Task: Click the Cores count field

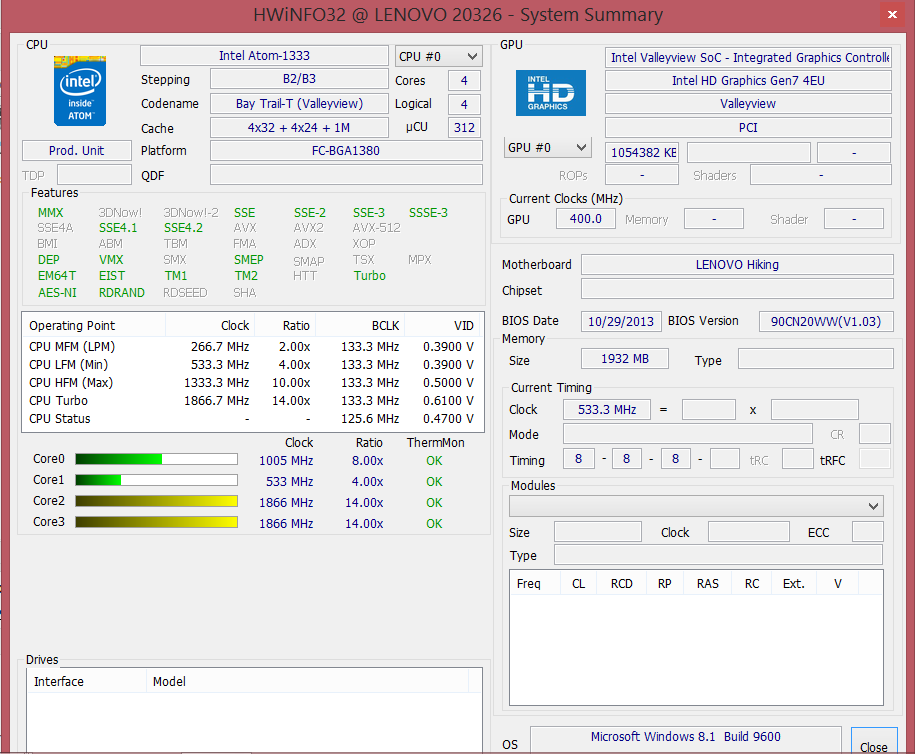Action: click(465, 80)
